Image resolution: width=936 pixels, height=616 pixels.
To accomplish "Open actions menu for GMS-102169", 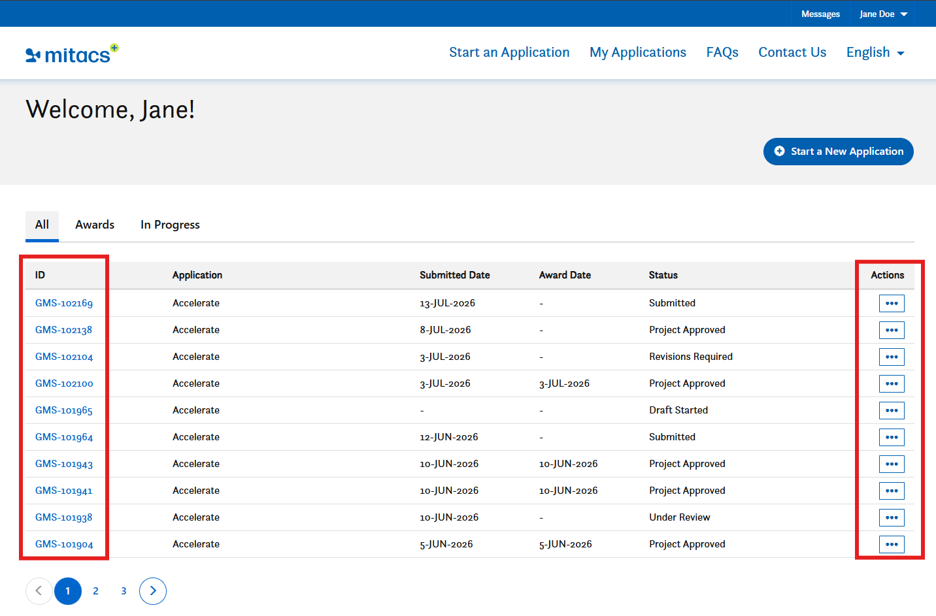I will click(891, 303).
